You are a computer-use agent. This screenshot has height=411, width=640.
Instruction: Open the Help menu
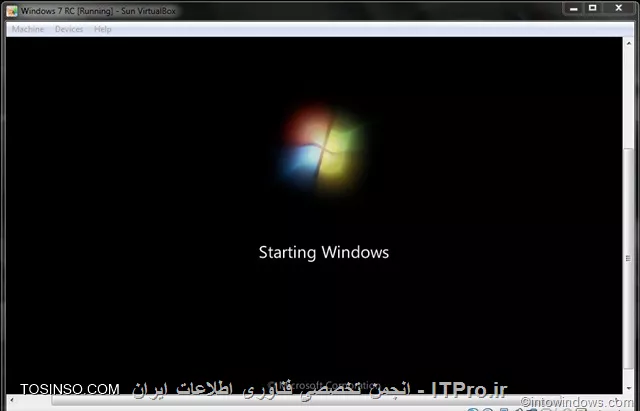102,29
